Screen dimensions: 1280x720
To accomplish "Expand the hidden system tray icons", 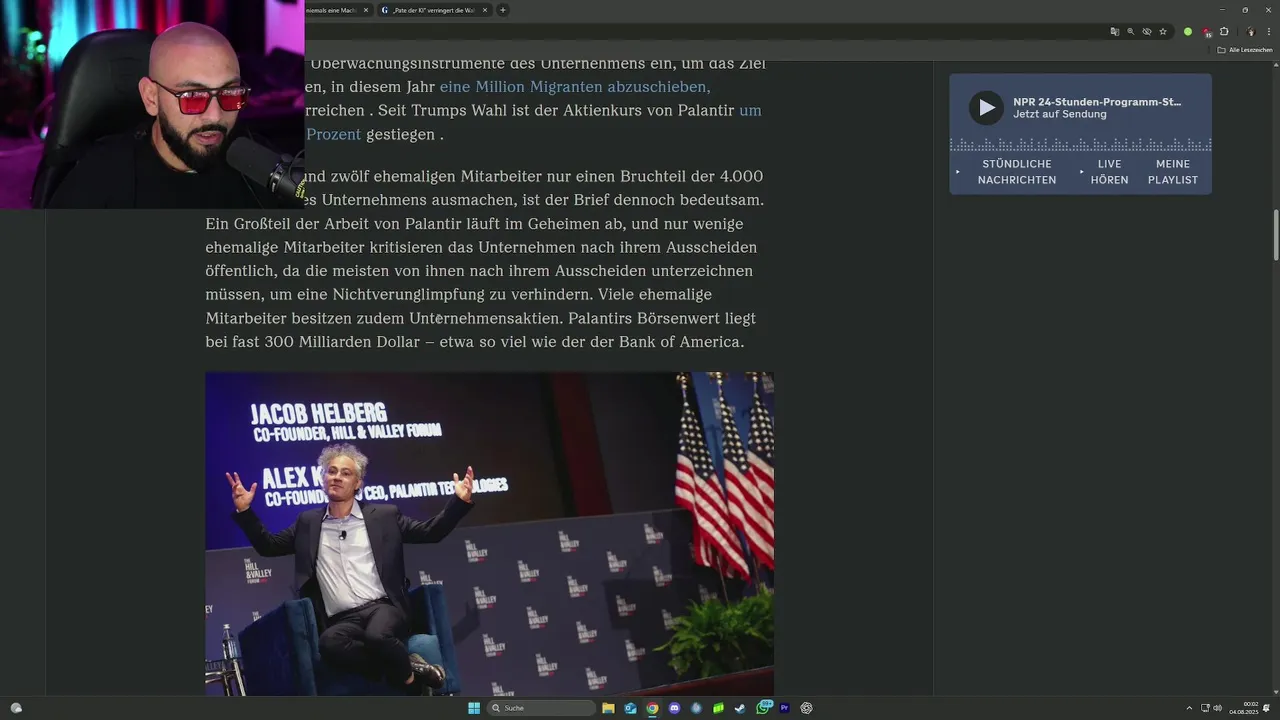I will coord(1189,708).
